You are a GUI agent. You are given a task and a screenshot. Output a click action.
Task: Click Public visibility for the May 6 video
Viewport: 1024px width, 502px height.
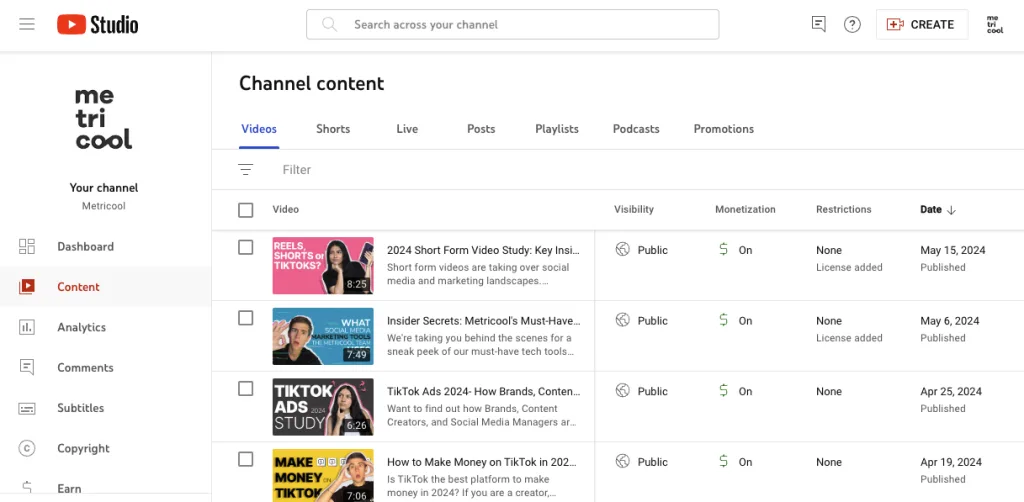click(652, 321)
